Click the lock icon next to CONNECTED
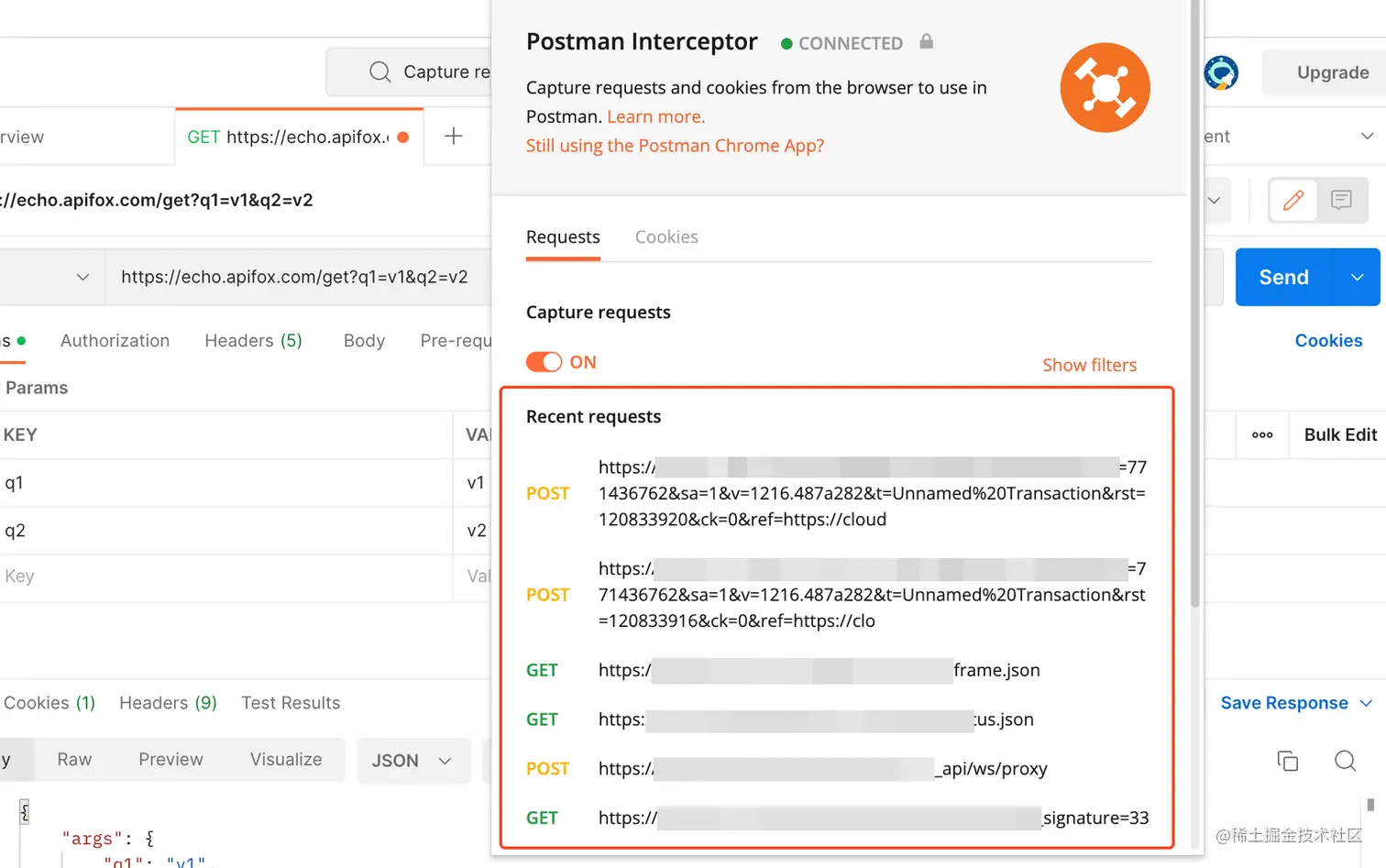Viewport: 1386px width, 868px height. pyautogui.click(x=925, y=41)
